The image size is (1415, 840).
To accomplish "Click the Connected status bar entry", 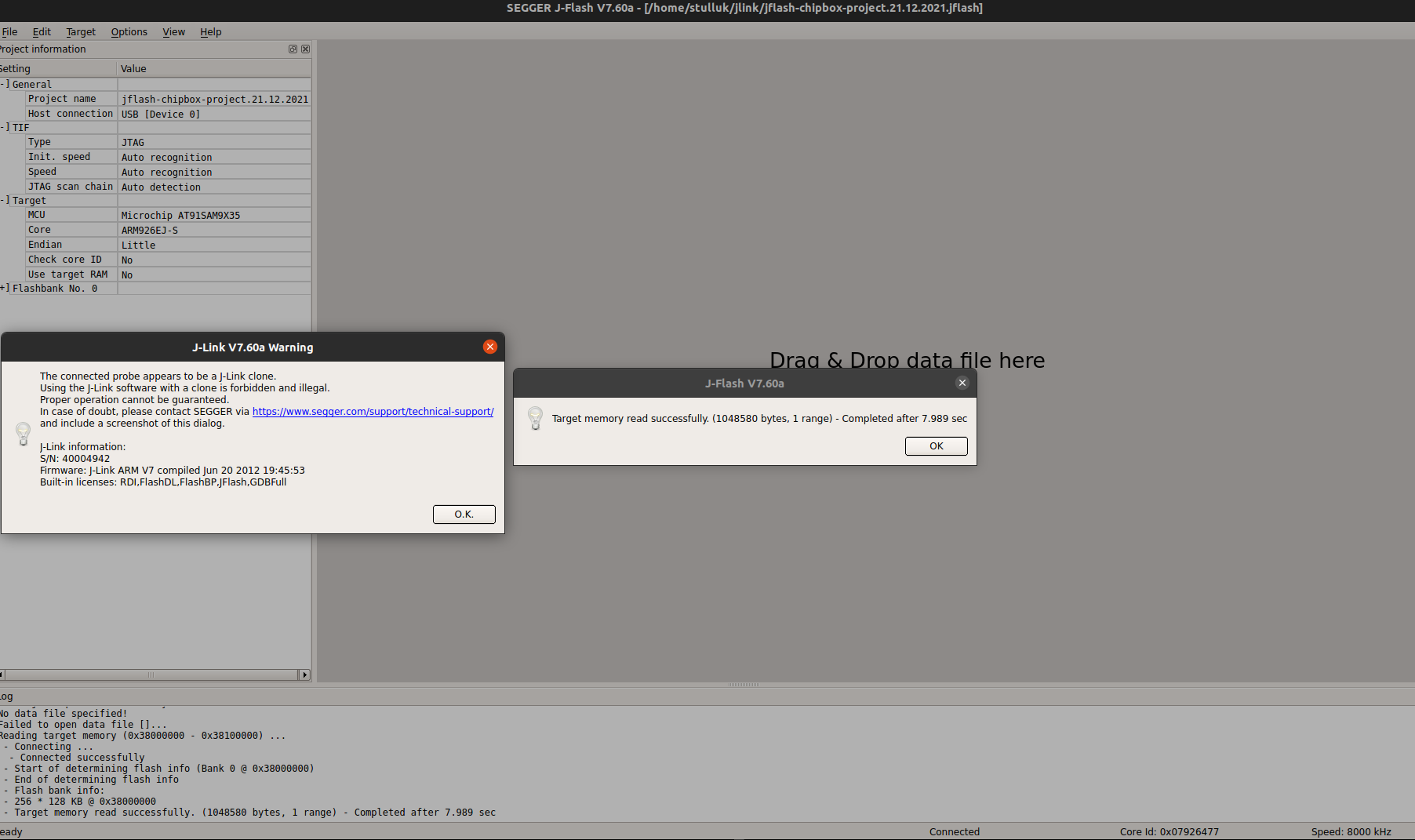I will (x=955, y=832).
